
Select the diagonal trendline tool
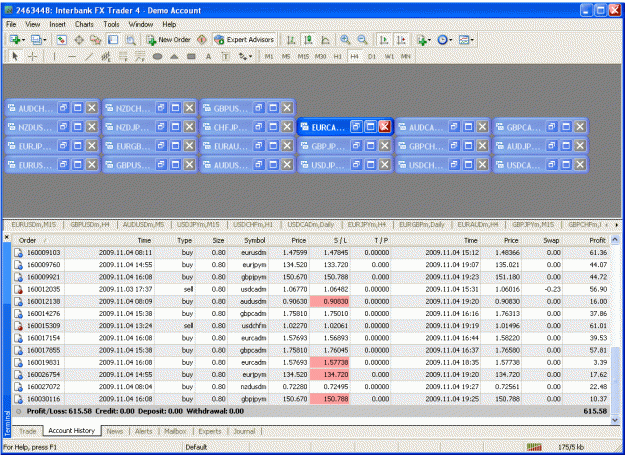click(x=88, y=57)
